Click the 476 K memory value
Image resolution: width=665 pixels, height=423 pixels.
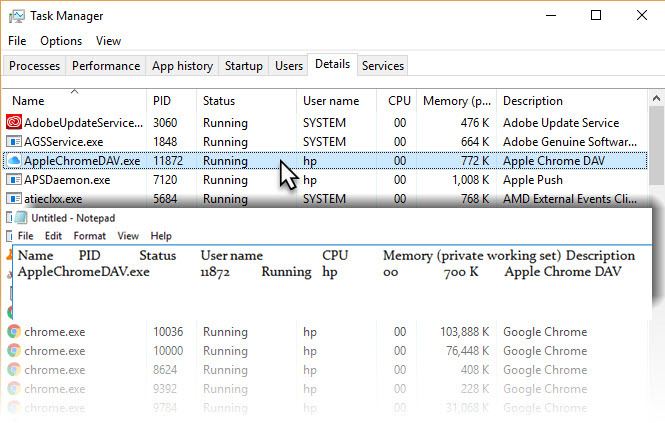[x=475, y=123]
